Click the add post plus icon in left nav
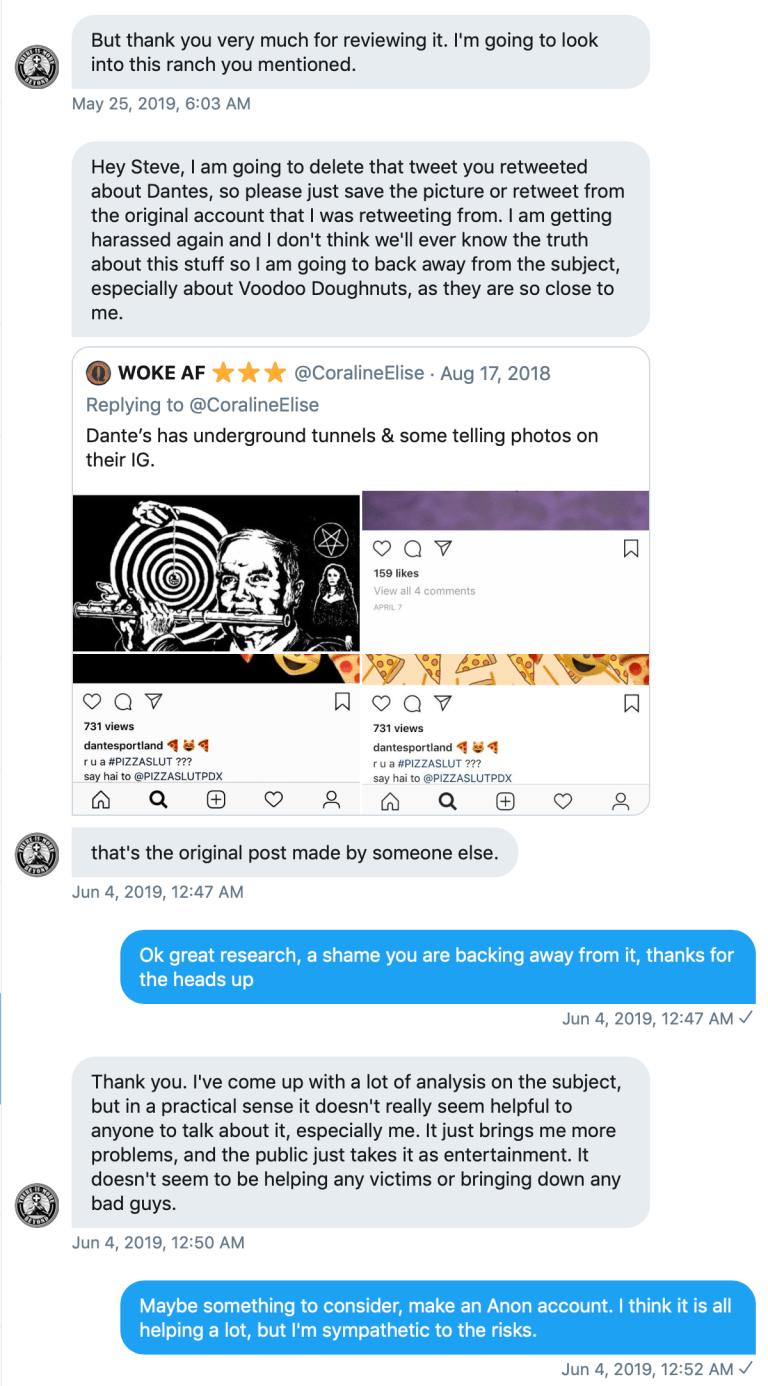 click(x=216, y=799)
